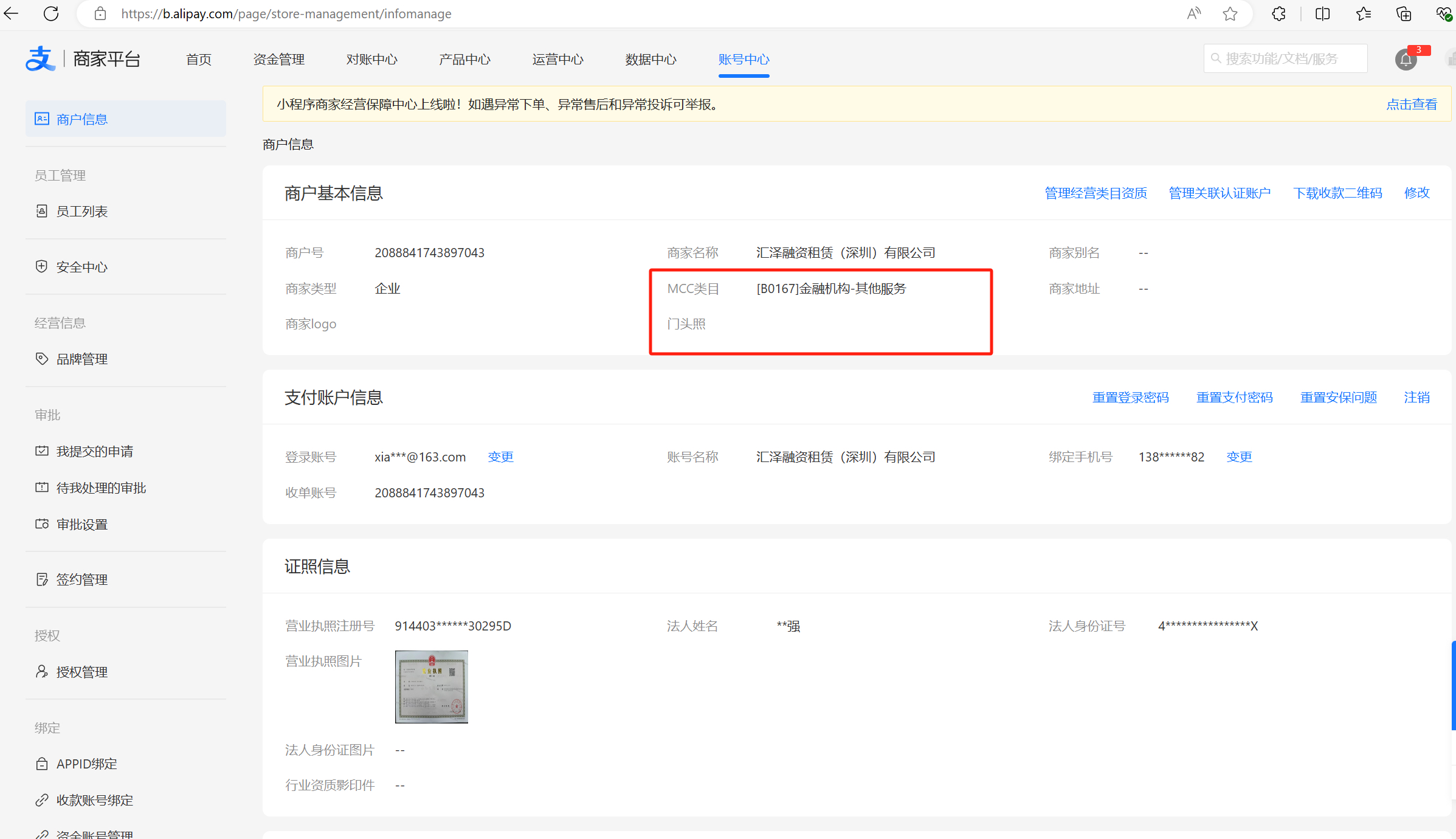Click MCC value [B0167]金融机构-其他服务
Viewport: 1456px width, 839px height.
(x=831, y=288)
